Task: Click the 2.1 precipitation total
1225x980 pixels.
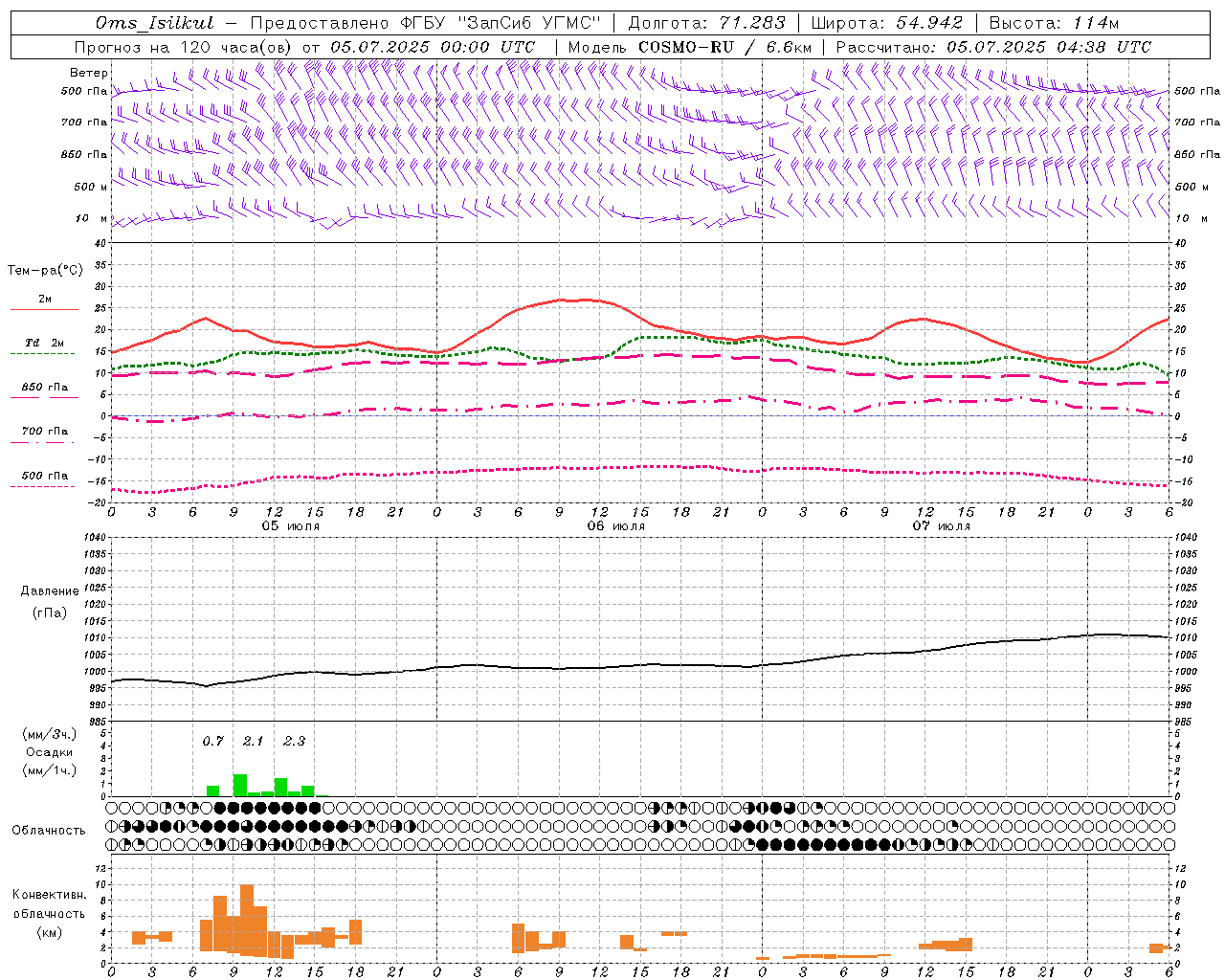Action: click(x=253, y=742)
